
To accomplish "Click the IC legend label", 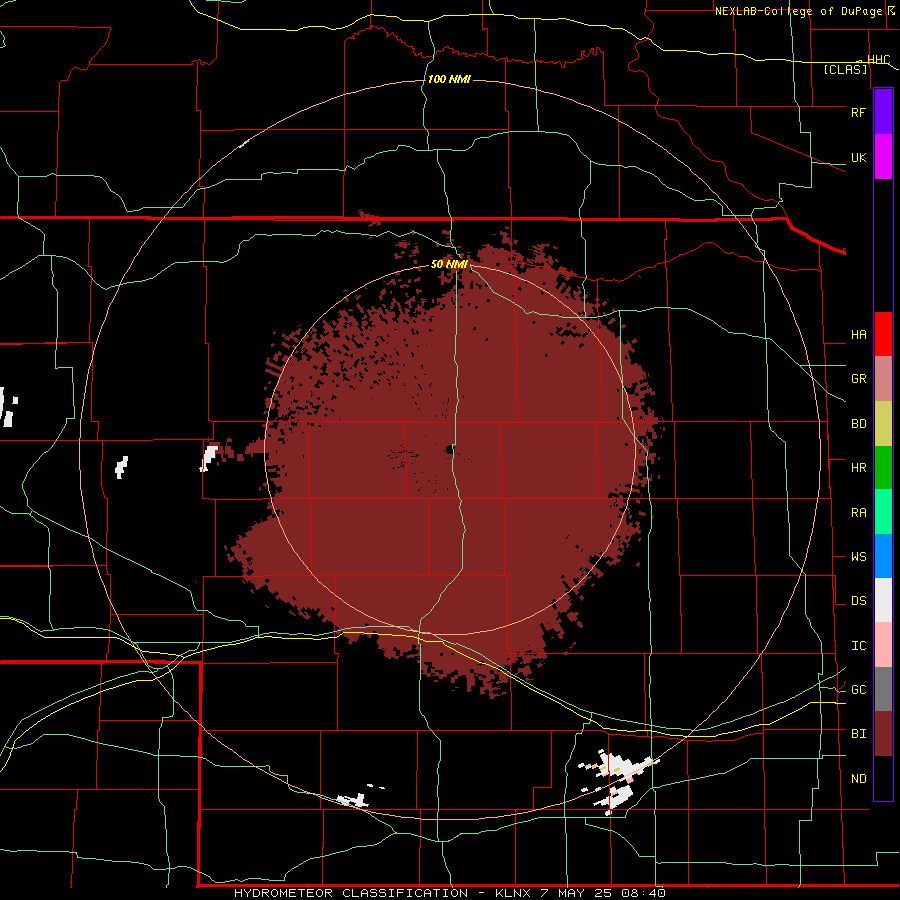I will 858,646.
